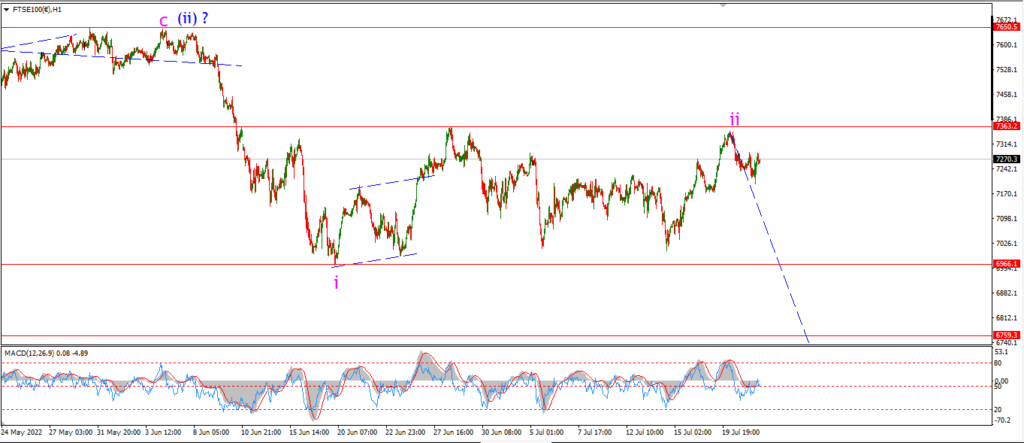Click the MACD 20 level label

point(999,410)
